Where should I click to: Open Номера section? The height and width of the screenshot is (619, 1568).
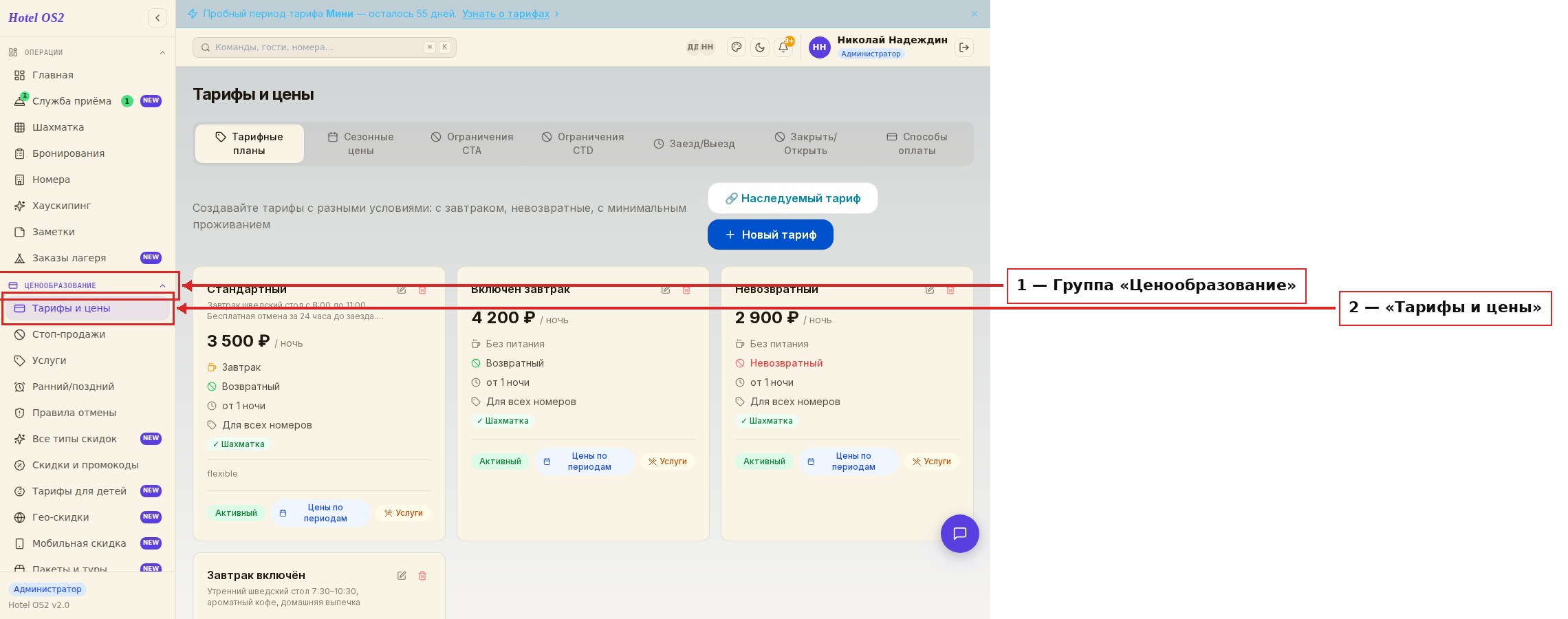[x=87, y=180]
